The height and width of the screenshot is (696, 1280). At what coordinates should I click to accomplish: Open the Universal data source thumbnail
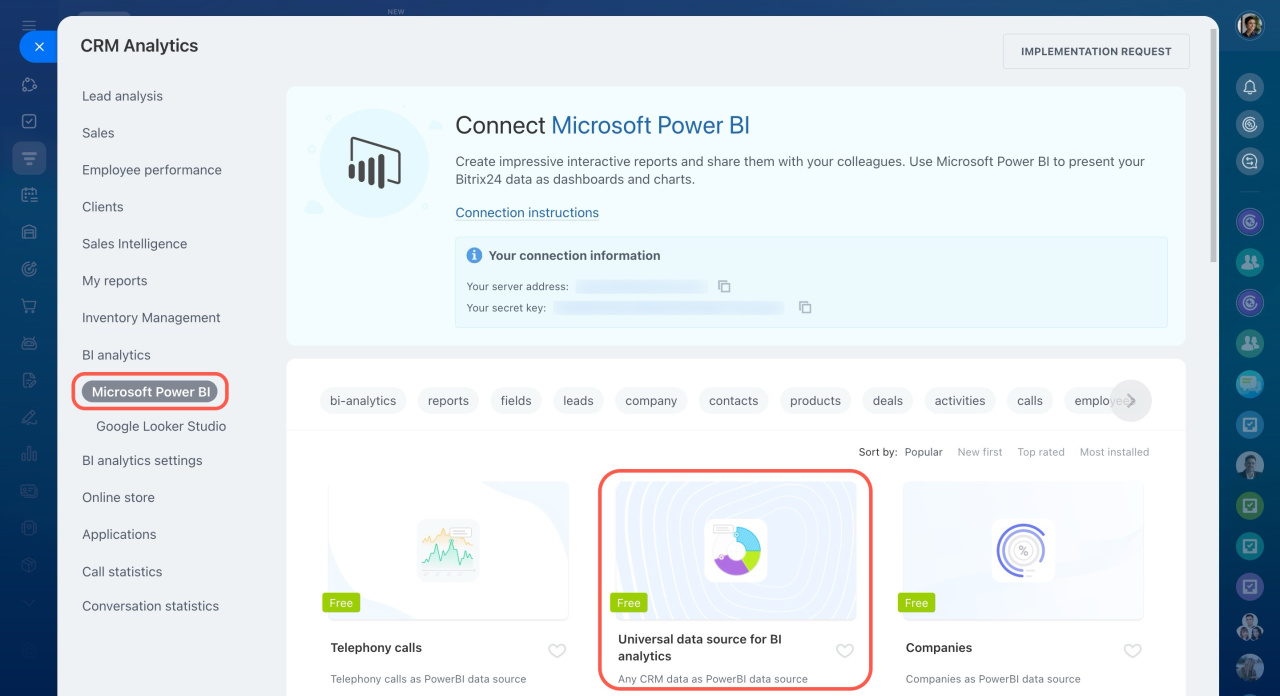(x=736, y=550)
